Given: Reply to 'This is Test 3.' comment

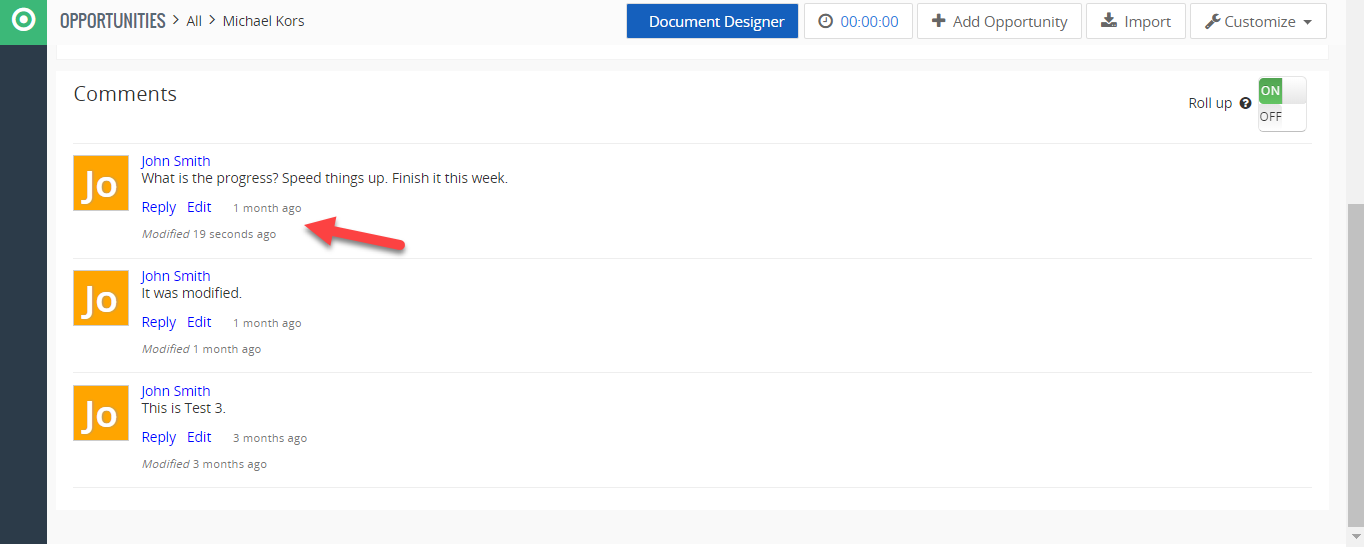Looking at the screenshot, I should coord(159,437).
